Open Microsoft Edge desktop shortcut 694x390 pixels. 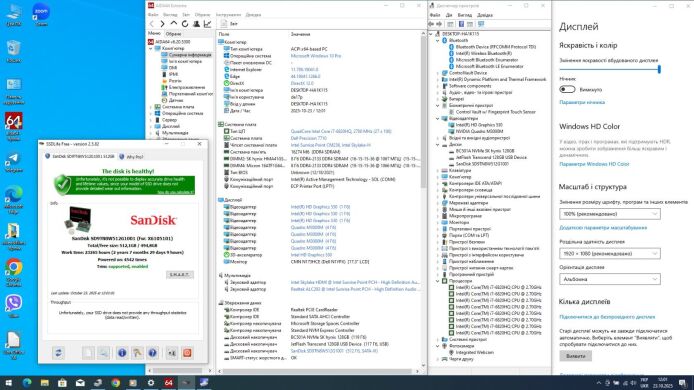click(x=13, y=199)
